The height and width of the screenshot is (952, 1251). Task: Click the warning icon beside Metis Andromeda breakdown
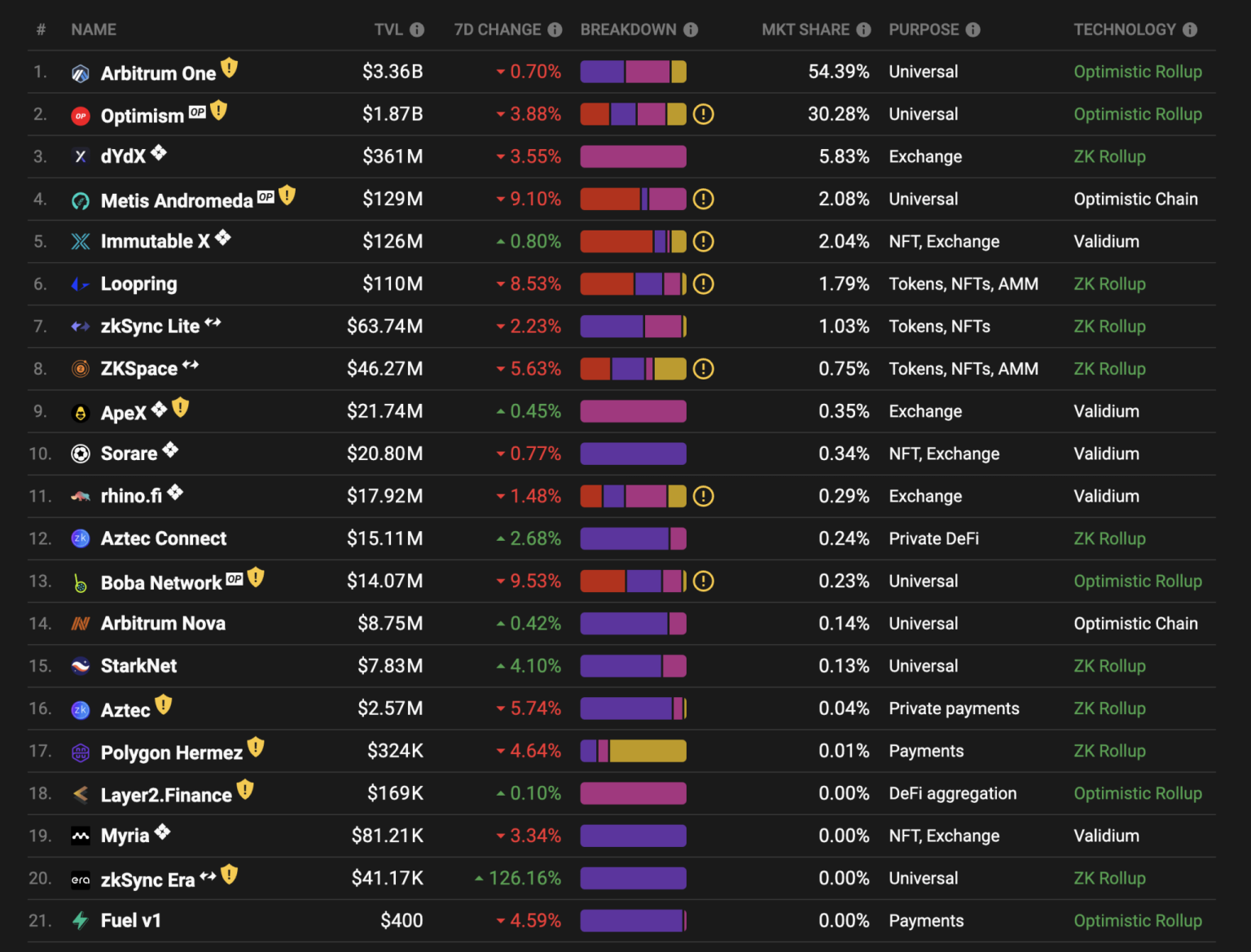pyautogui.click(x=704, y=199)
